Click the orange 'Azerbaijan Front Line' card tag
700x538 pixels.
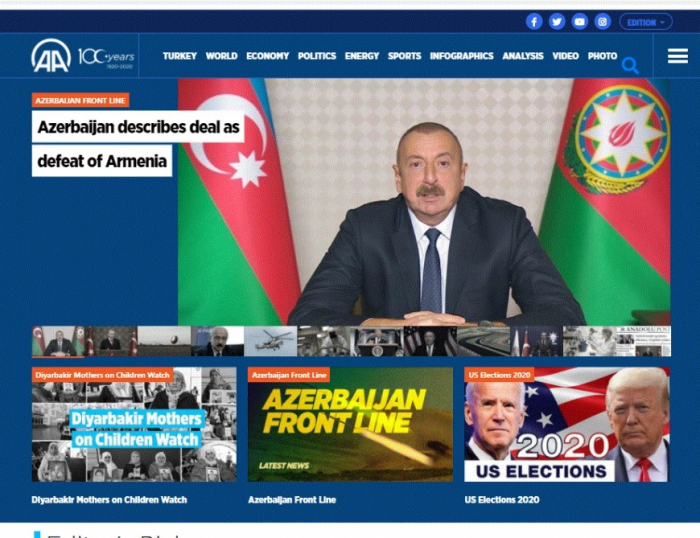click(289, 375)
